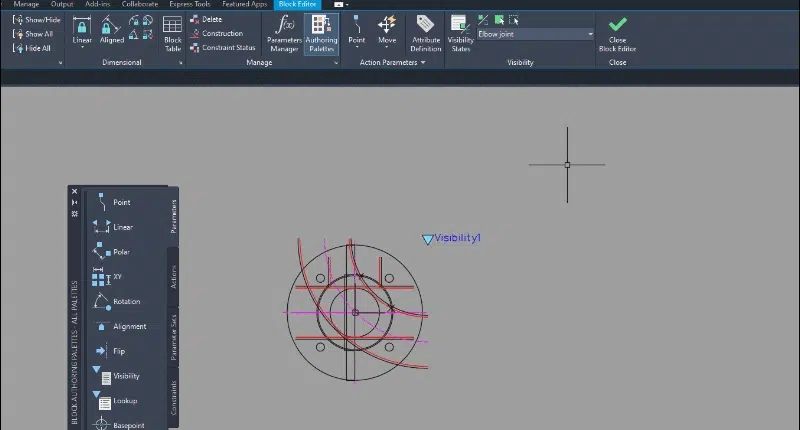Click the Make Visible icon

499,20
